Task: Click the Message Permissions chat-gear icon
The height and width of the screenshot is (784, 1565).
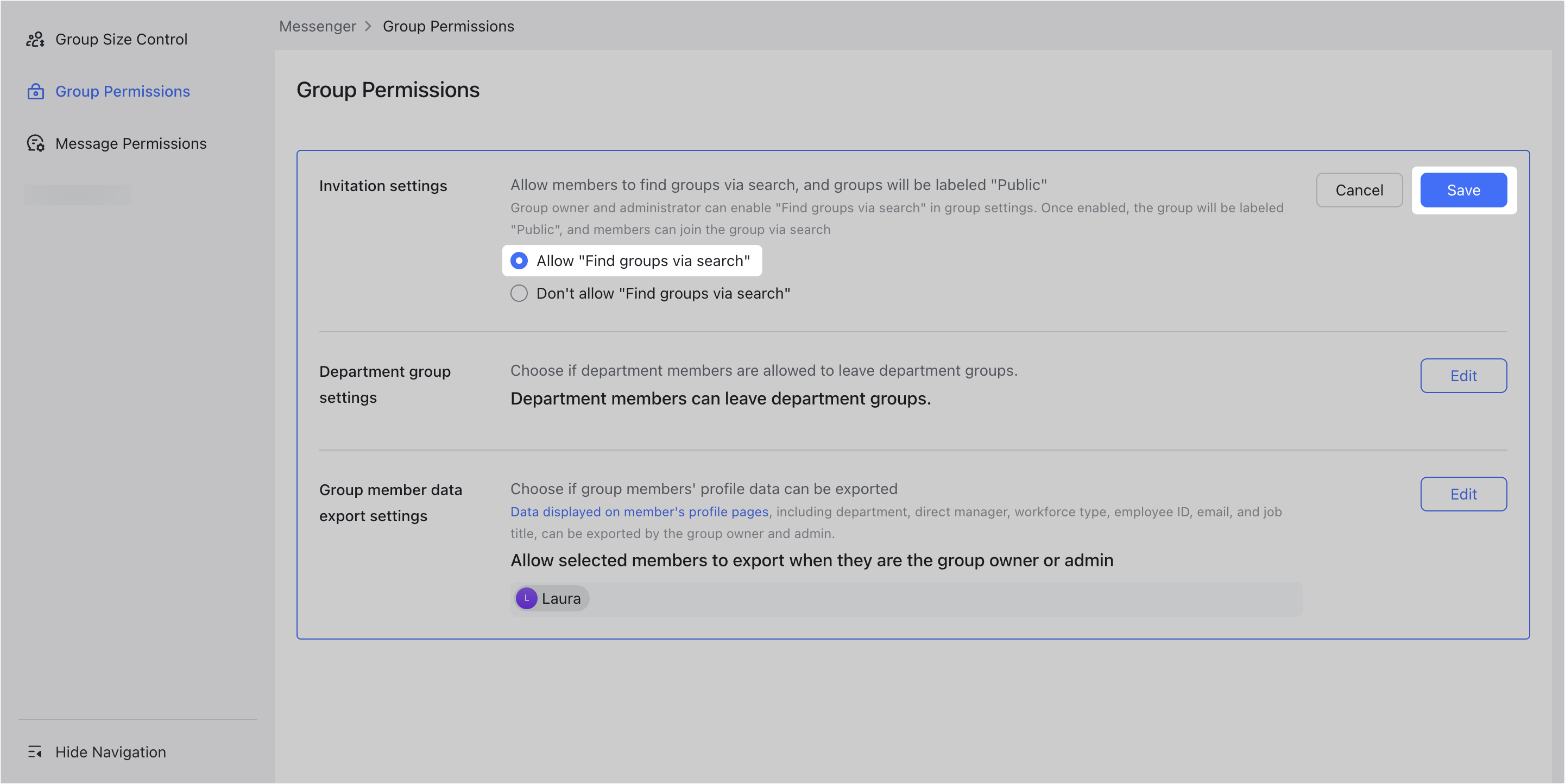Action: pyautogui.click(x=35, y=143)
